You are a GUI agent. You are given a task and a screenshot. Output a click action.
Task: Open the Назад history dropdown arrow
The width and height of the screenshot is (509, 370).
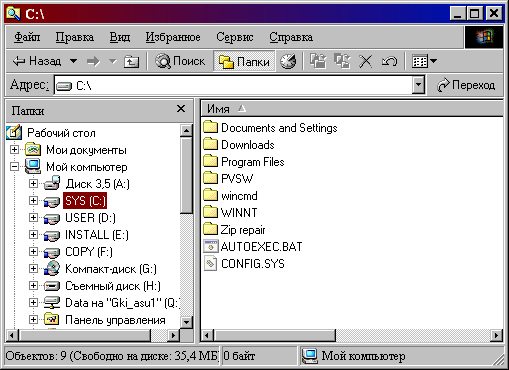[x=74, y=61]
